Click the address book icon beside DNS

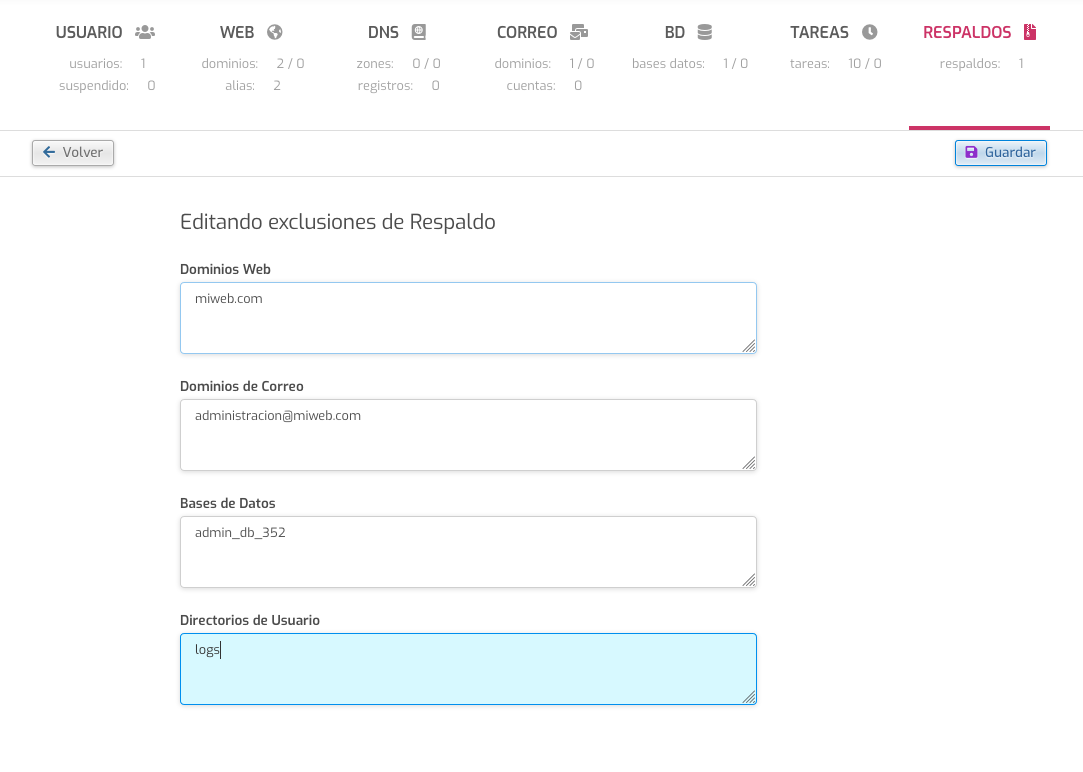(x=419, y=32)
